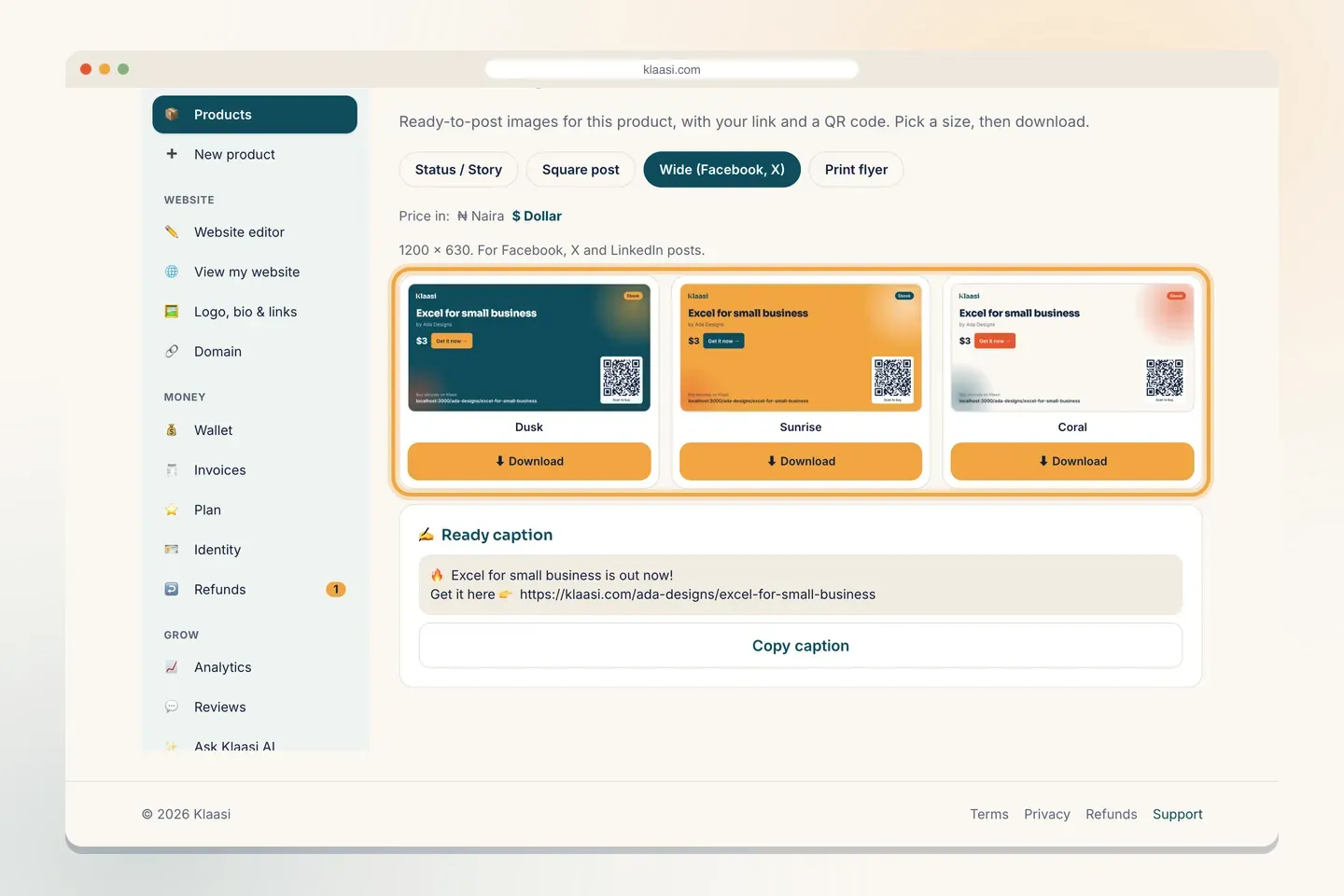Click the globe icon beside View my website
1344x896 pixels.
[172, 272]
